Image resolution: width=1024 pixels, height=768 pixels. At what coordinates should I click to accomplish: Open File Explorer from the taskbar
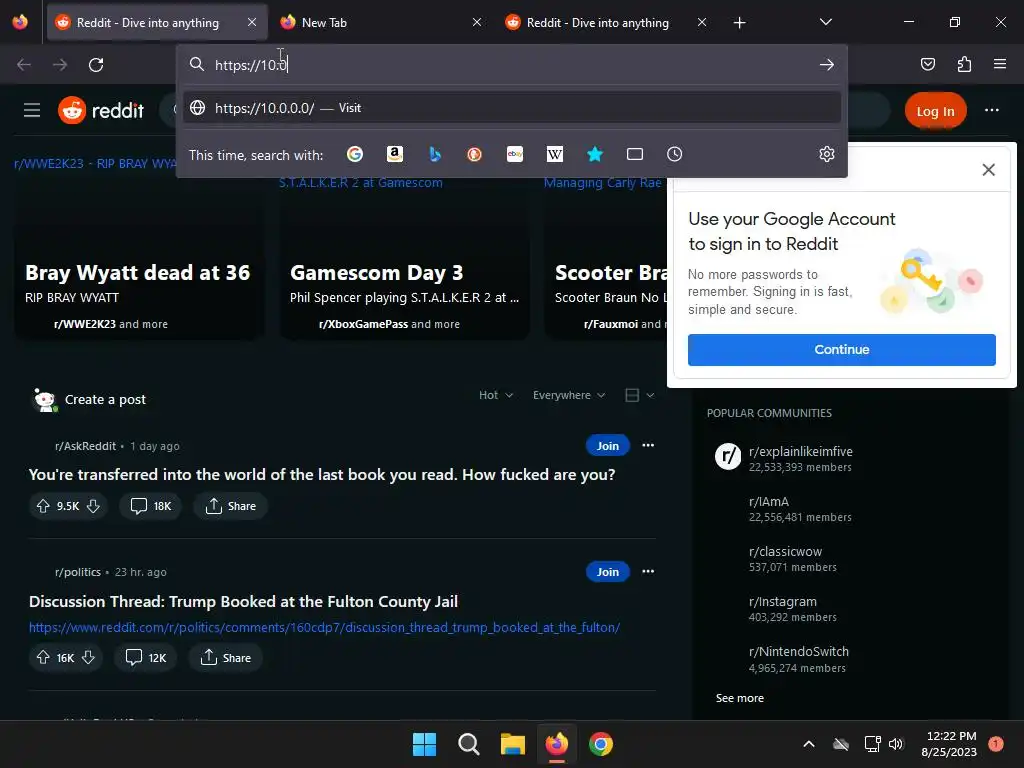513,744
